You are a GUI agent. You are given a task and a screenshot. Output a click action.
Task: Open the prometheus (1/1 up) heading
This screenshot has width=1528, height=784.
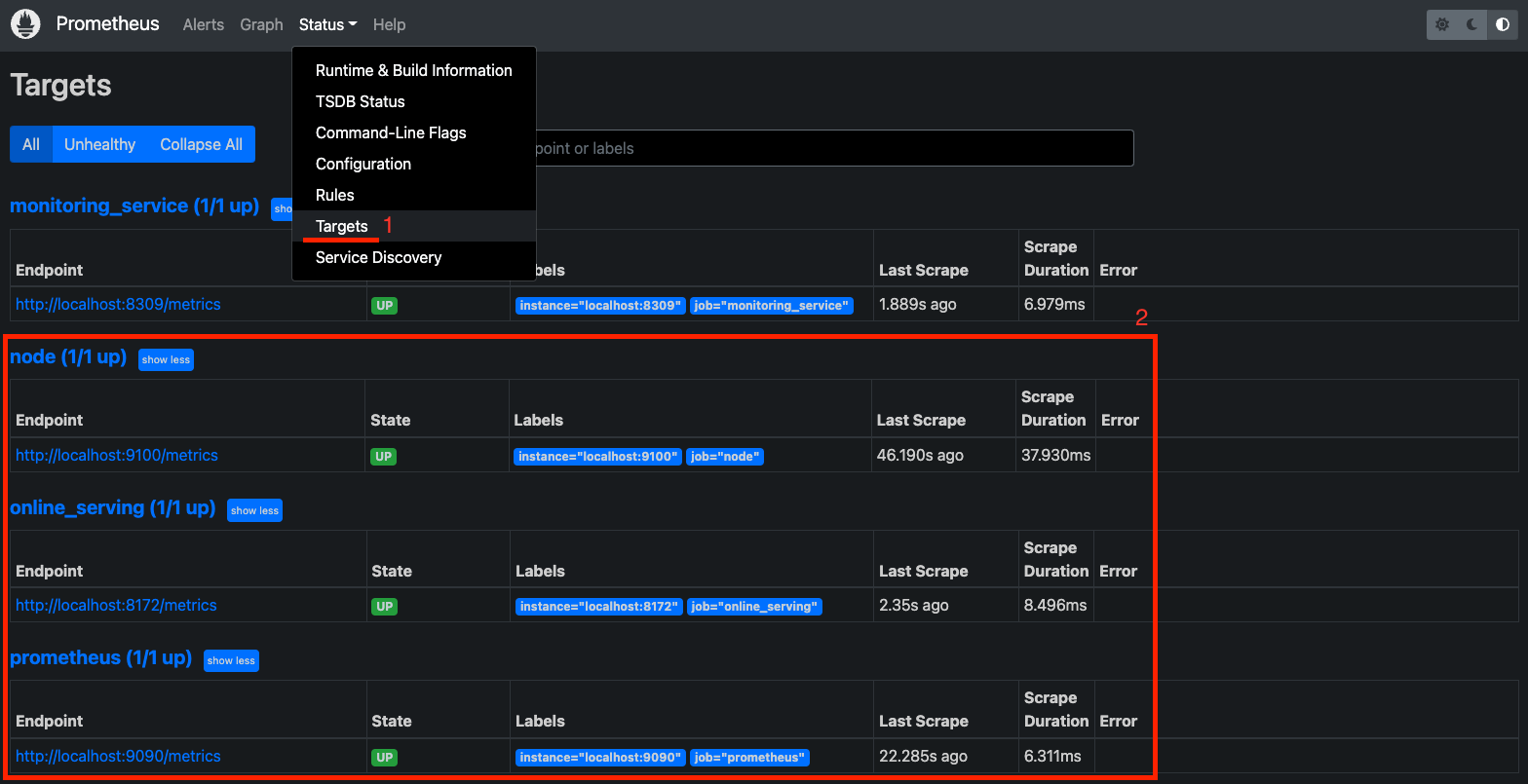click(x=100, y=657)
